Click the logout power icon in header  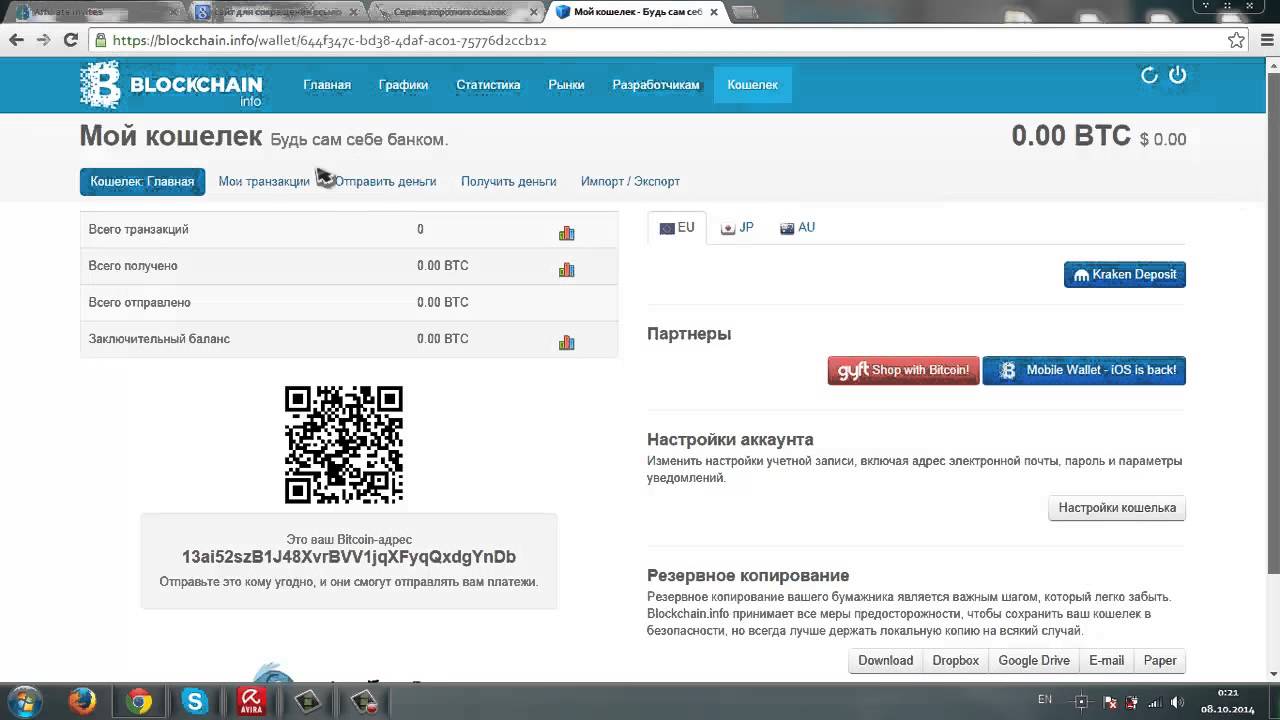1177,75
